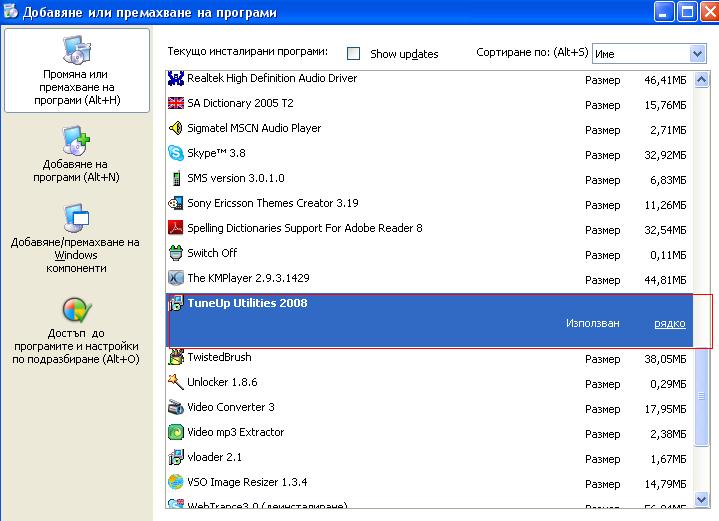Screen dimensions: 719x521
Task: Click the 44,81МБ size value
Action: click(x=665, y=280)
